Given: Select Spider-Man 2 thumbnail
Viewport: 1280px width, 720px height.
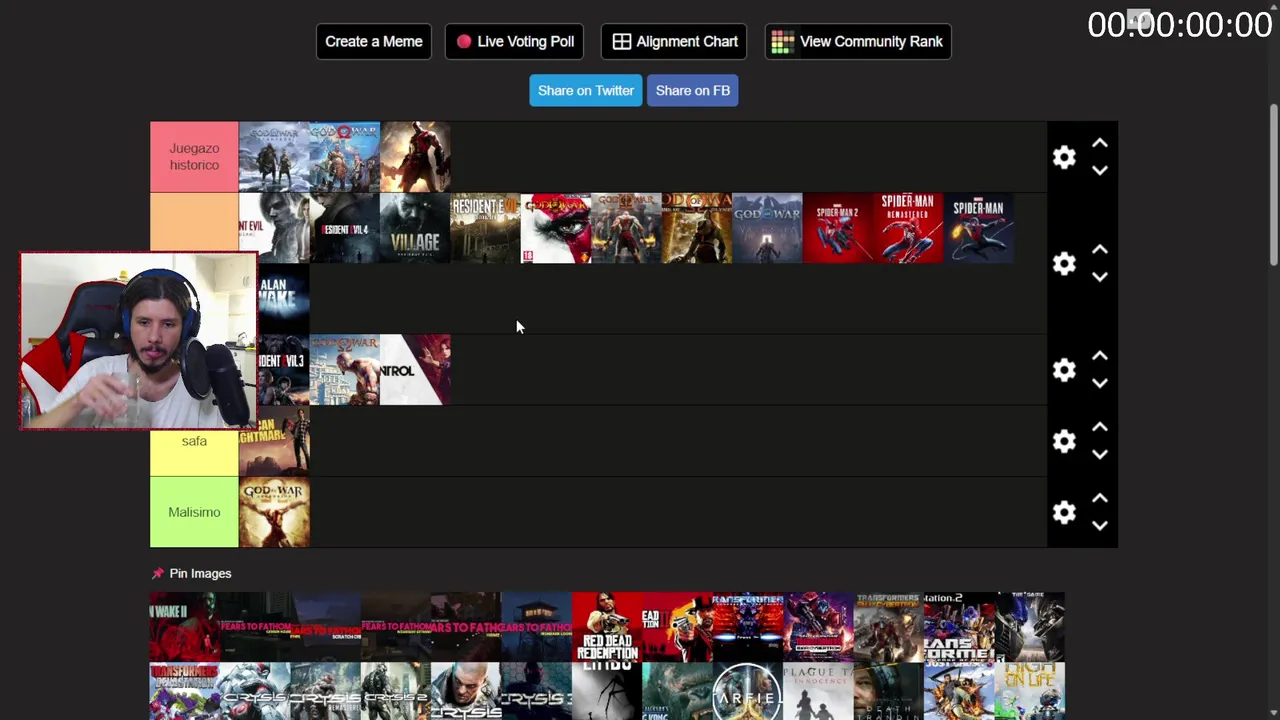Looking at the screenshot, I should [x=838, y=228].
